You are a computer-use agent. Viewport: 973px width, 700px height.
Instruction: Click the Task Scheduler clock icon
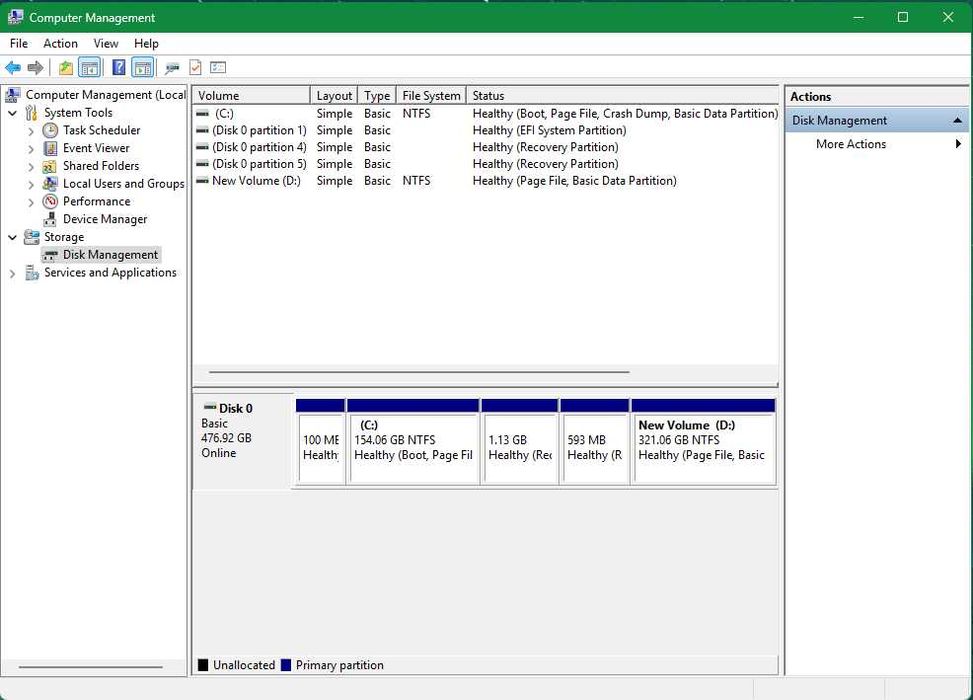coord(50,130)
